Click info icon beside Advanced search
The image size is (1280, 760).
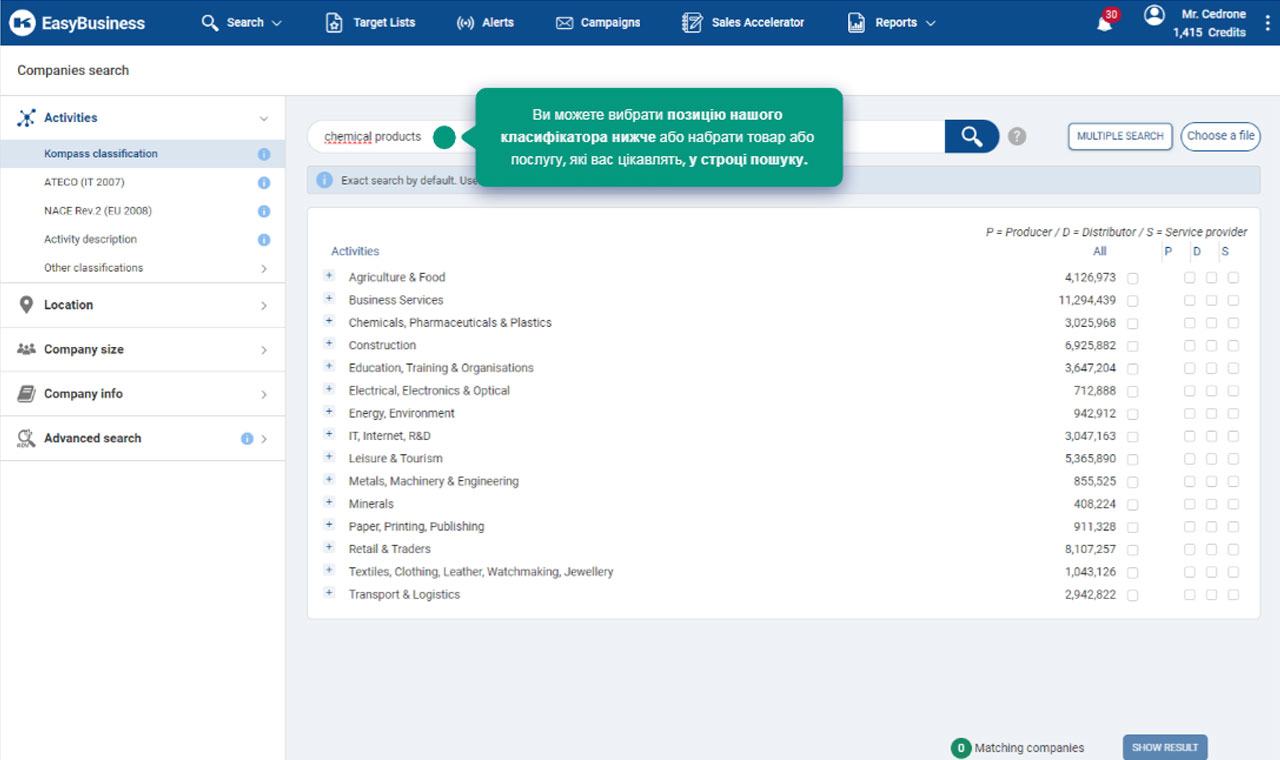[247, 438]
